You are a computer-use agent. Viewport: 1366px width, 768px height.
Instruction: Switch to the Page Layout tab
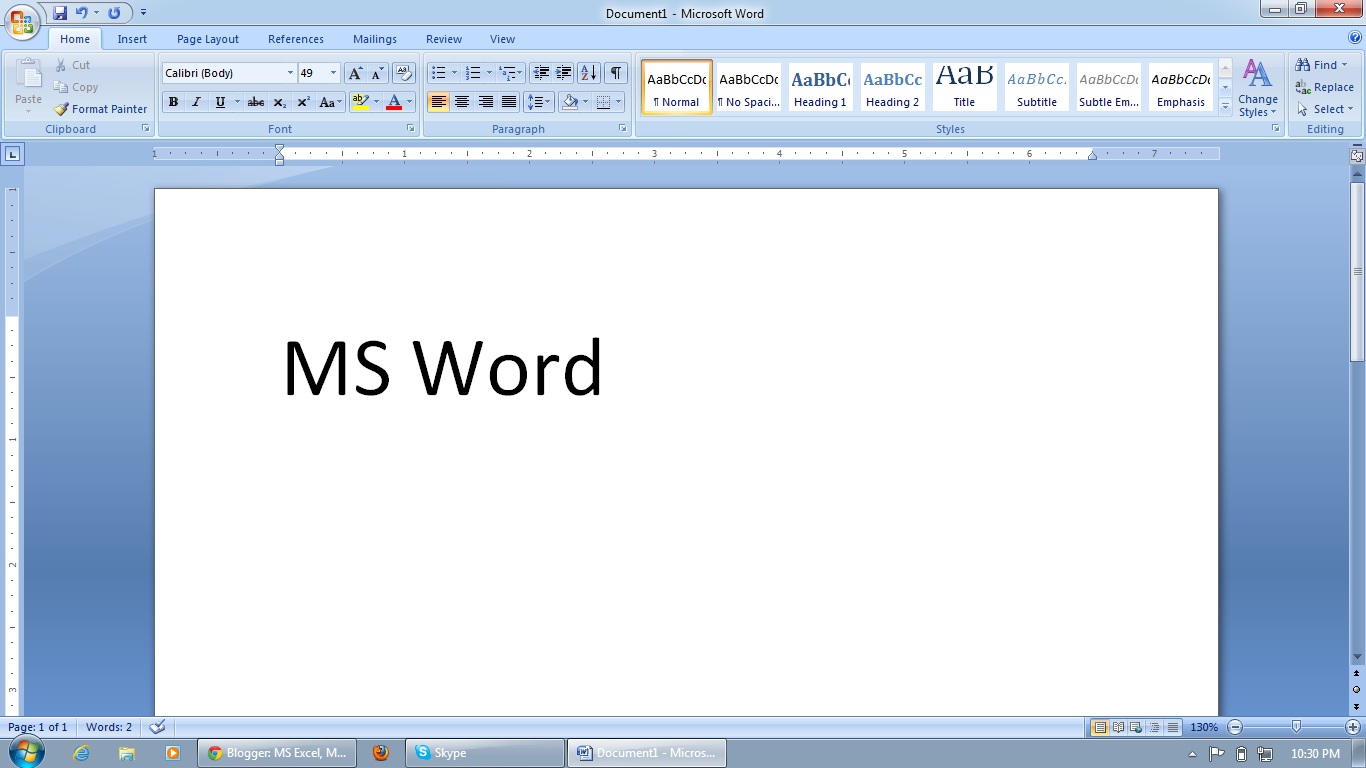click(x=208, y=39)
